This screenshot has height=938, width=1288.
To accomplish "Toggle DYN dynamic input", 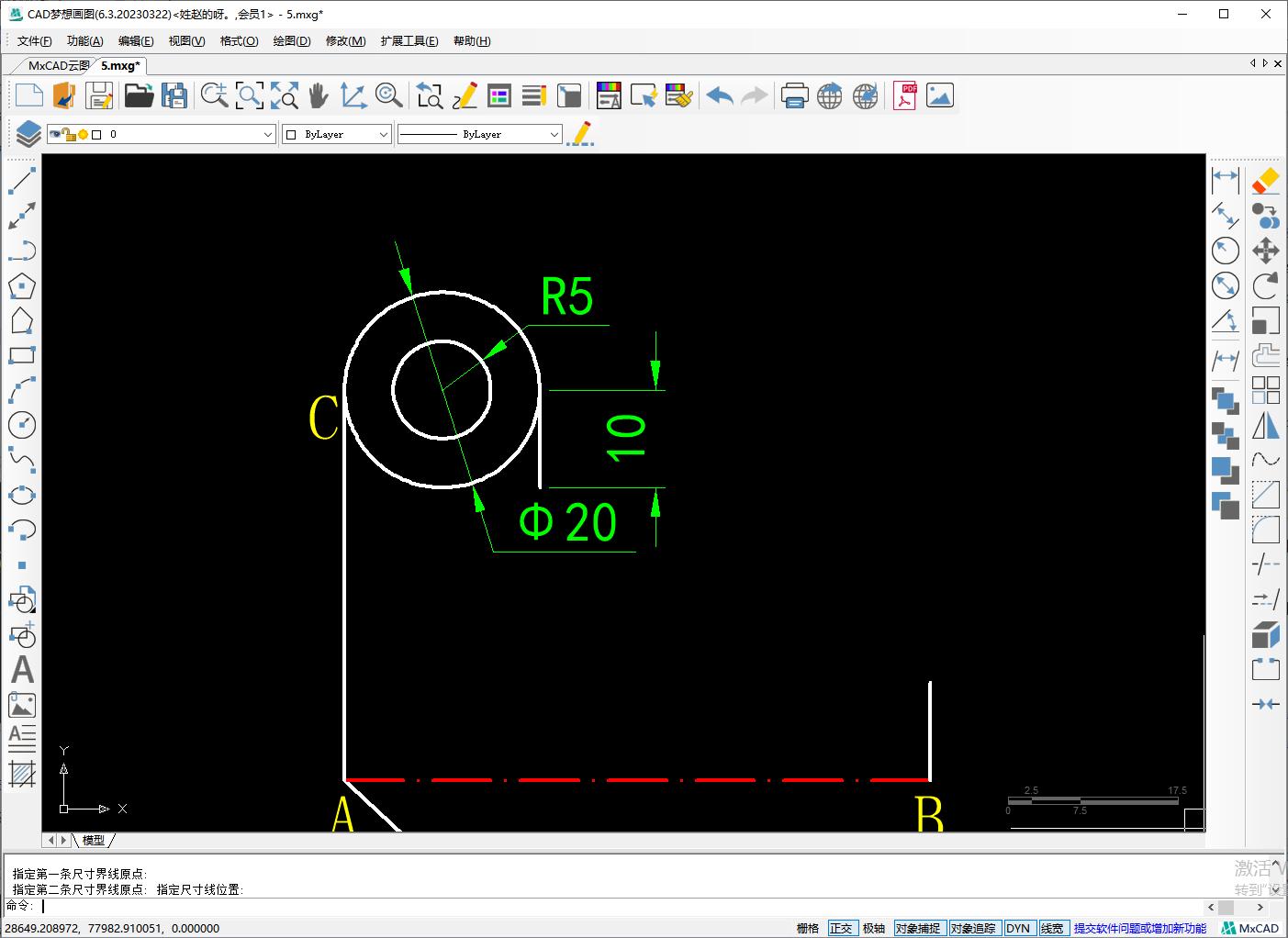I will (x=1019, y=927).
